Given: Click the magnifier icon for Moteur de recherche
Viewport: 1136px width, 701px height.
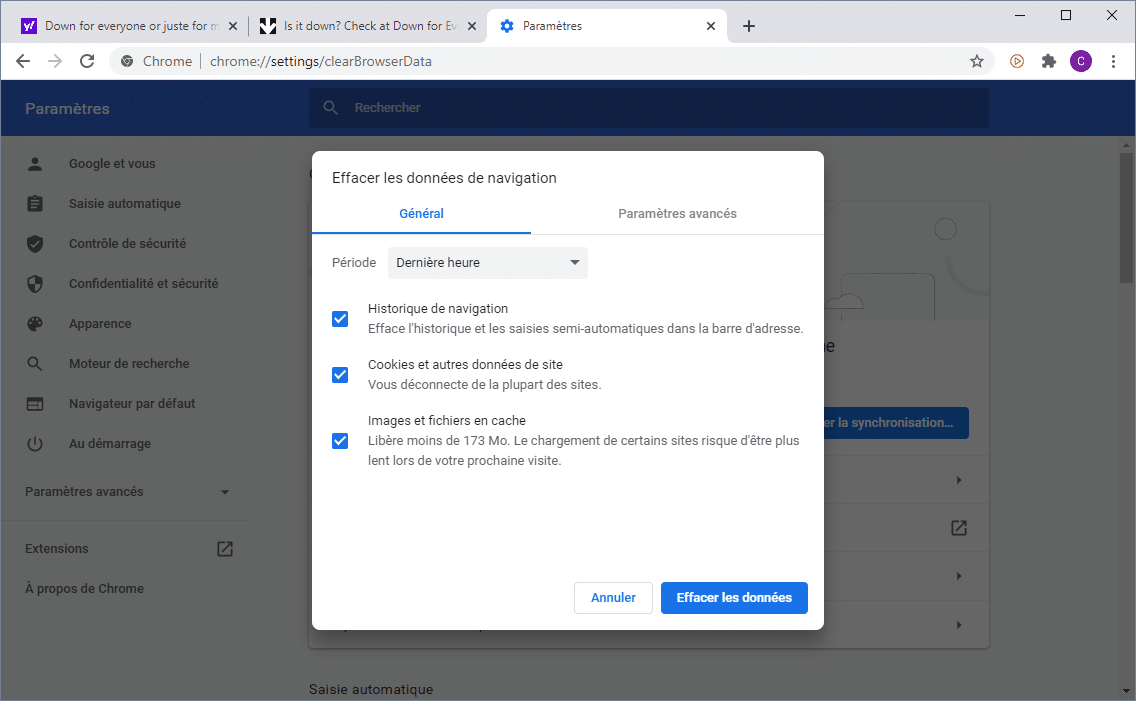Looking at the screenshot, I should [35, 364].
